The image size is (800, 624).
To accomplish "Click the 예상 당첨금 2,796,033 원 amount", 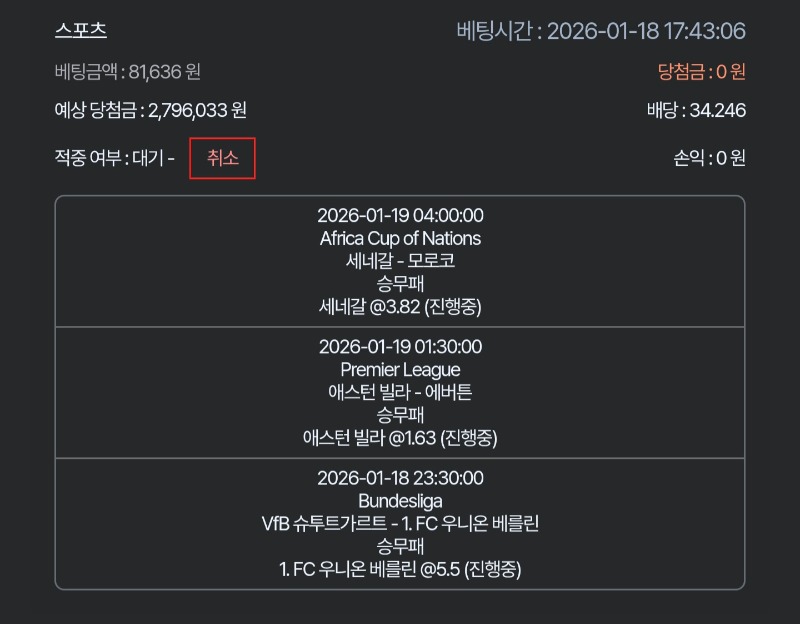I will click(151, 110).
